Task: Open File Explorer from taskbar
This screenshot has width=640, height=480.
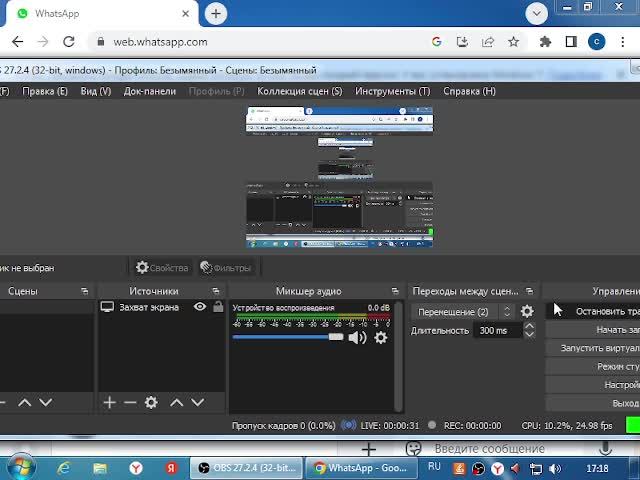Action: (100, 468)
